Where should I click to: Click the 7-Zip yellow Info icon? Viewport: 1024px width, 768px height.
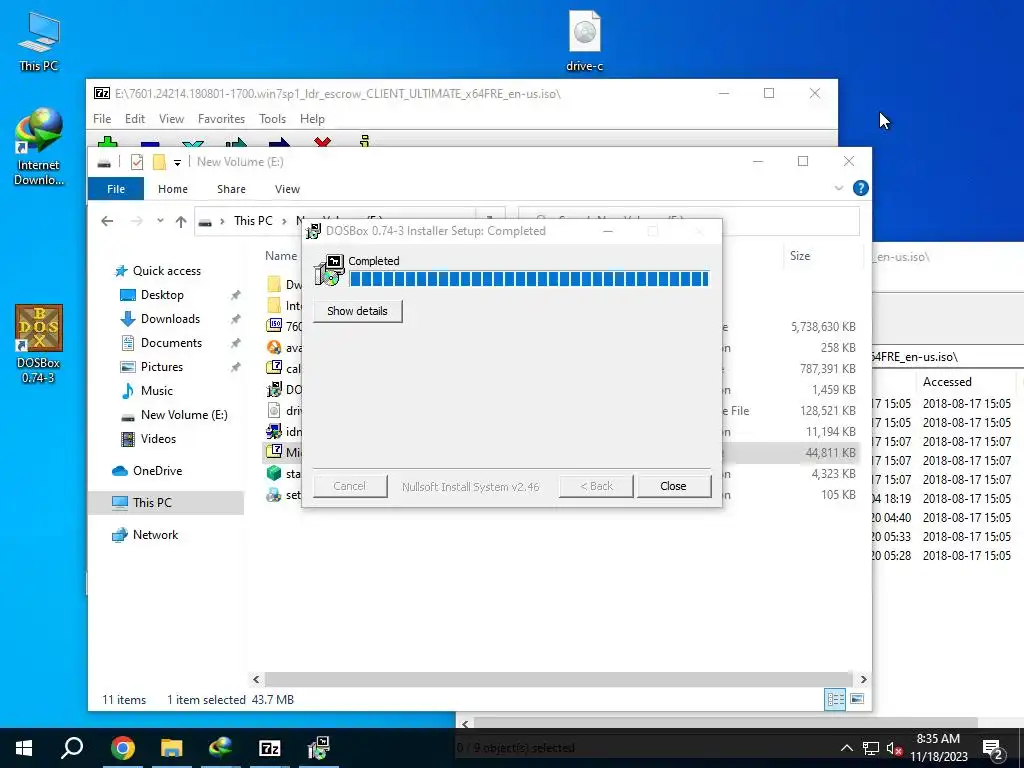click(x=364, y=141)
